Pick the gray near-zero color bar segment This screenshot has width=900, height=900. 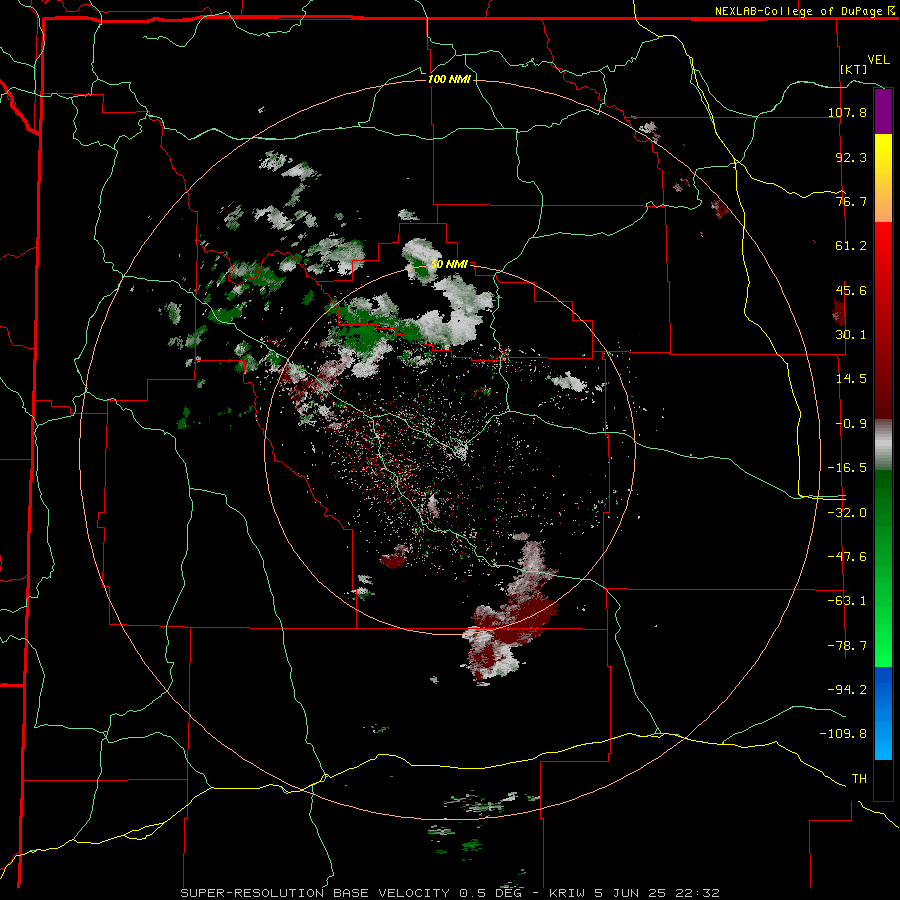[x=883, y=445]
